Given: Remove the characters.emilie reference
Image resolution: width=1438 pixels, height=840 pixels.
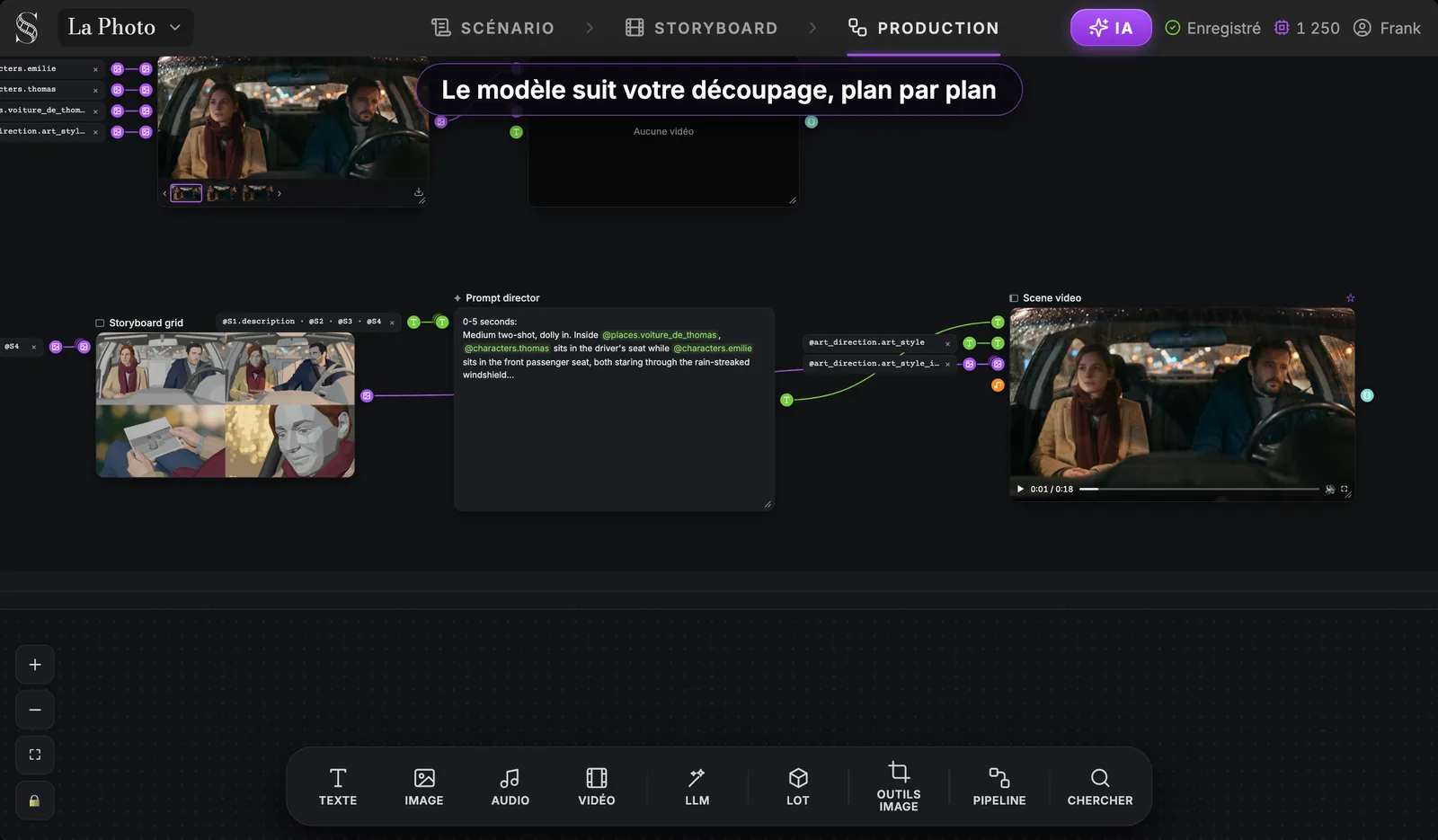Looking at the screenshot, I should coord(95,69).
